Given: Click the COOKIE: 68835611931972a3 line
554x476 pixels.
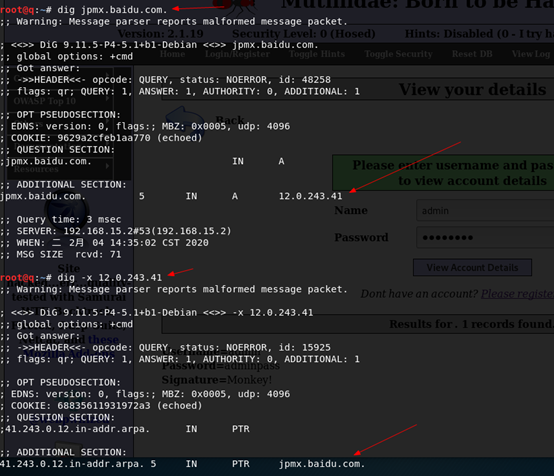Looking at the screenshot, I should coord(101,406).
